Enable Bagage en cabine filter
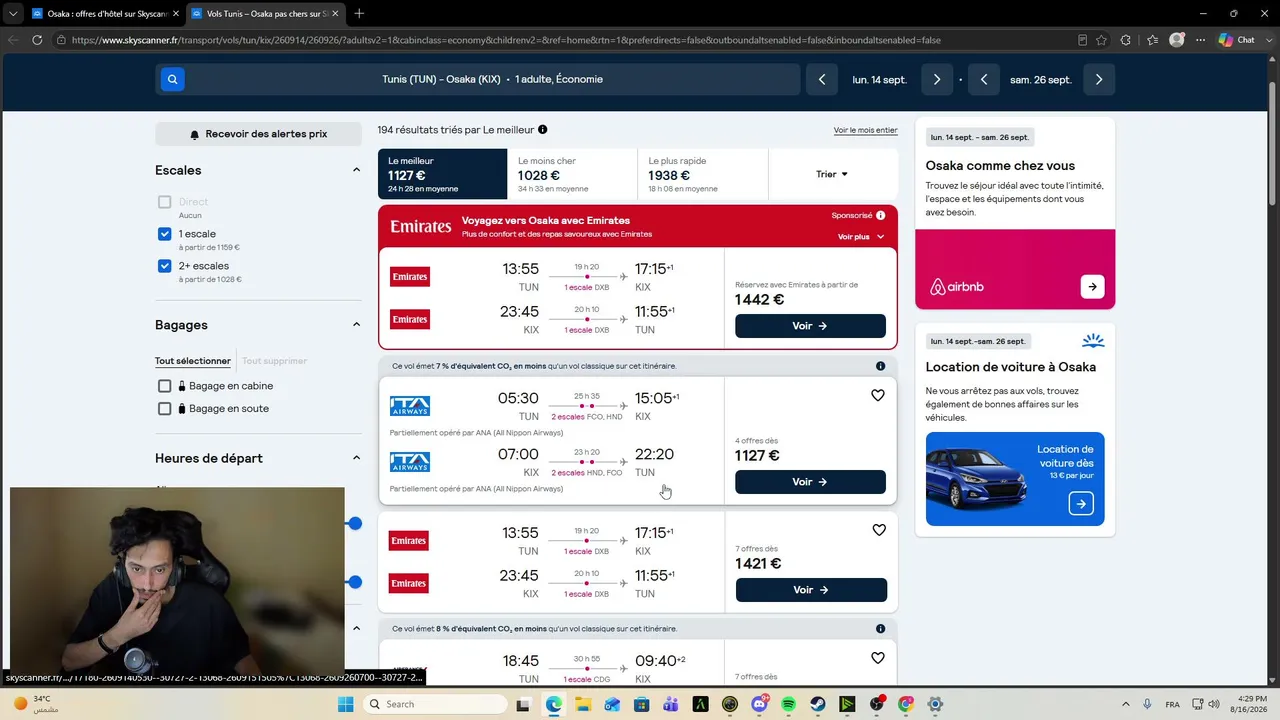 pos(165,386)
